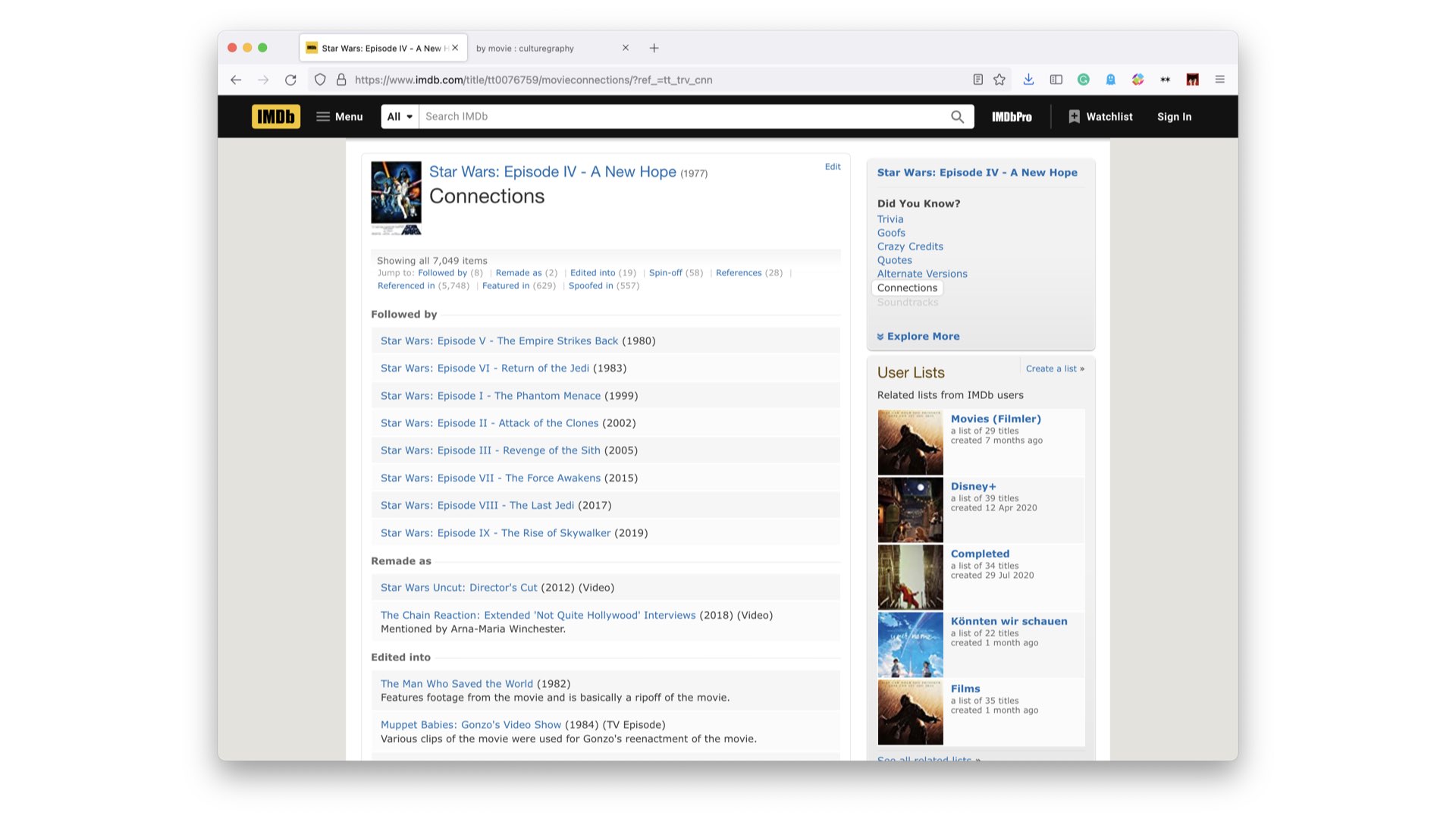Image resolution: width=1456 pixels, height=819 pixels.
Task: Click the Star Wars movie poster thumbnail
Action: pyautogui.click(x=396, y=198)
